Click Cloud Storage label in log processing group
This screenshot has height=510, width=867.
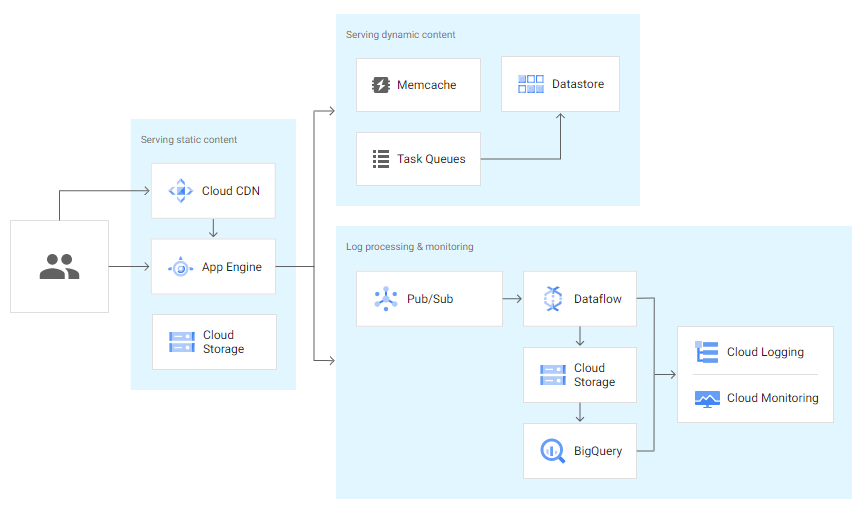[594, 375]
